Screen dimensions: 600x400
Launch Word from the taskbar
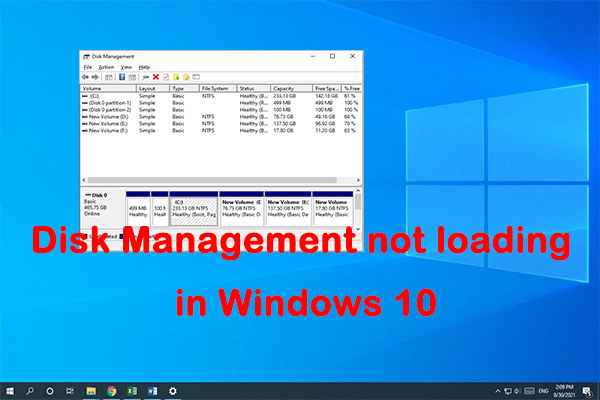(x=152, y=391)
